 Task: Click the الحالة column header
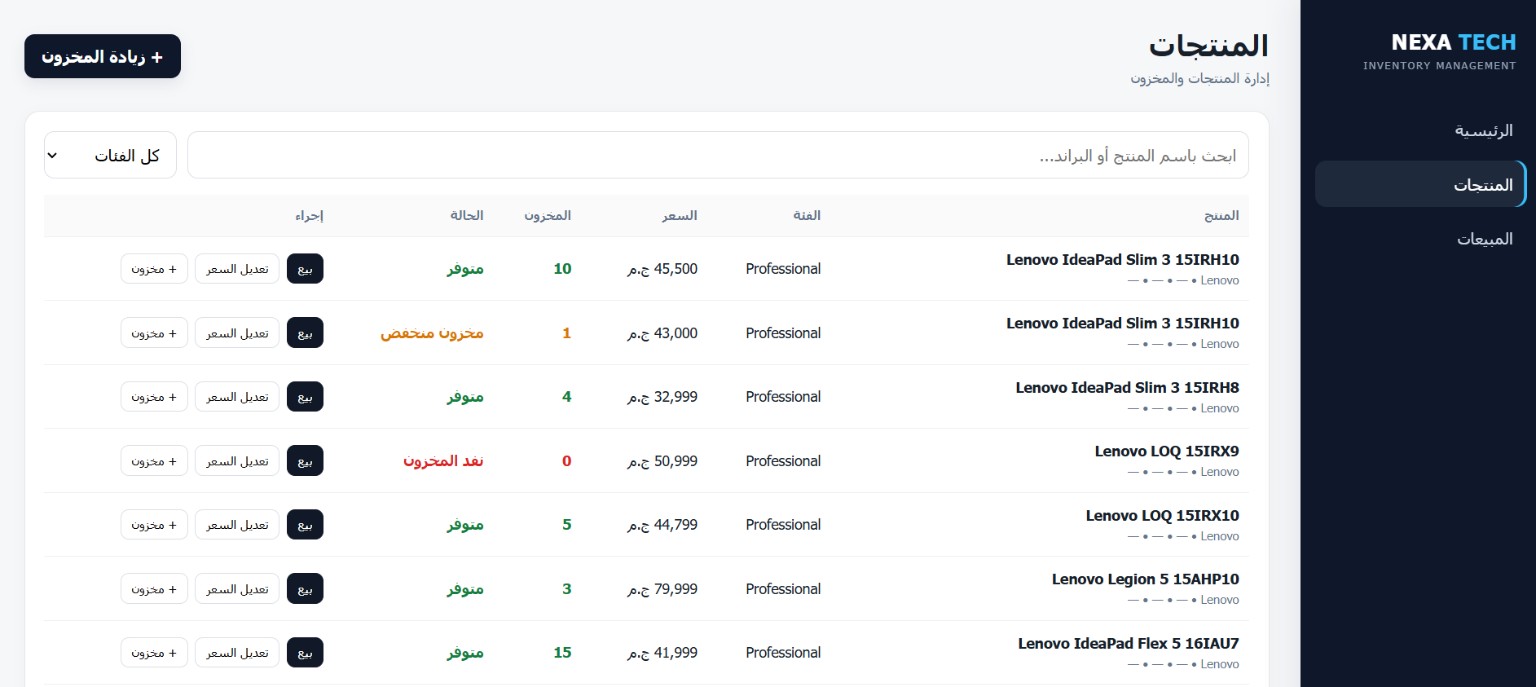(x=467, y=215)
